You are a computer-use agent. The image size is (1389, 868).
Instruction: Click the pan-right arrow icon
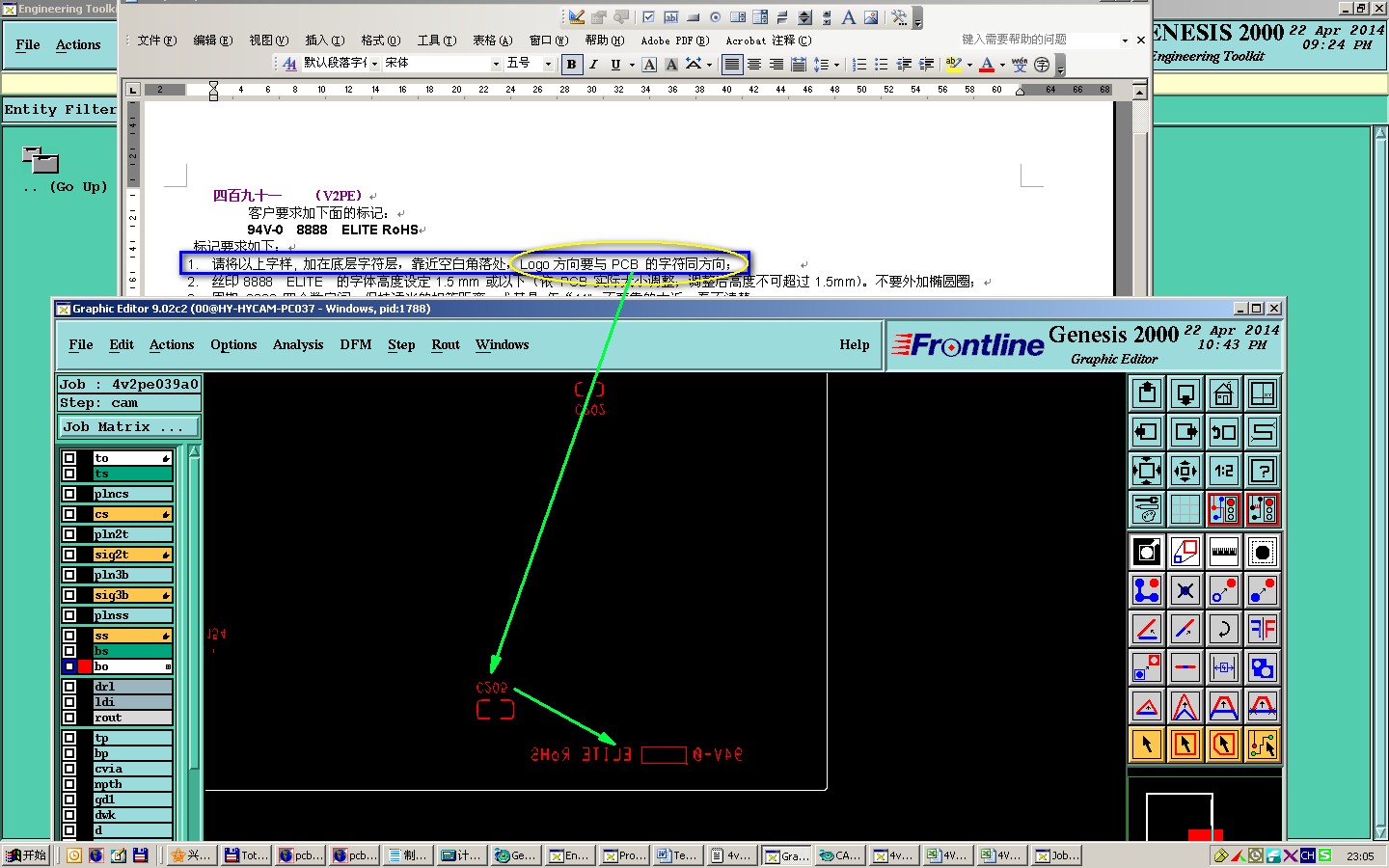[1185, 432]
